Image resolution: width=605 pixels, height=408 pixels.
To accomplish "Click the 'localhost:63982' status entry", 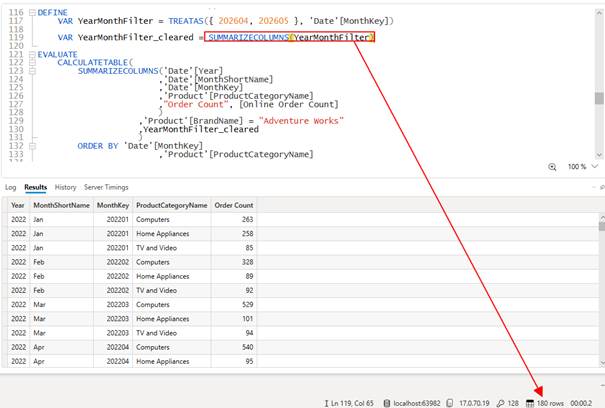I will click(x=417, y=403).
